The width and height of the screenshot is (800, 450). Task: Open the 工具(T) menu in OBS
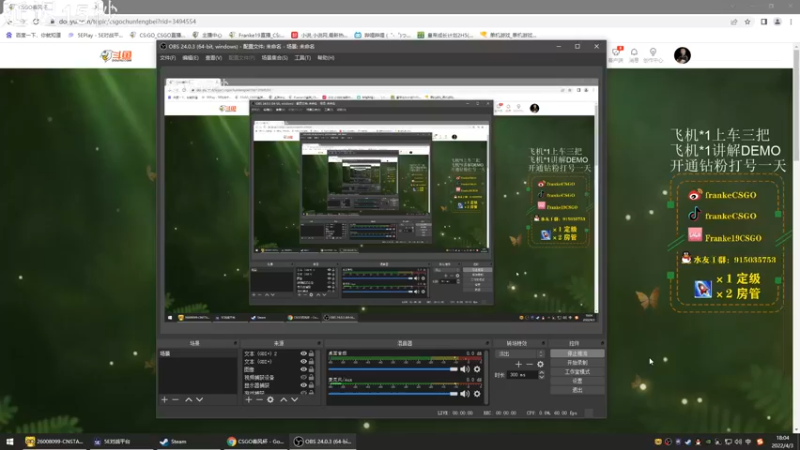pos(303,58)
